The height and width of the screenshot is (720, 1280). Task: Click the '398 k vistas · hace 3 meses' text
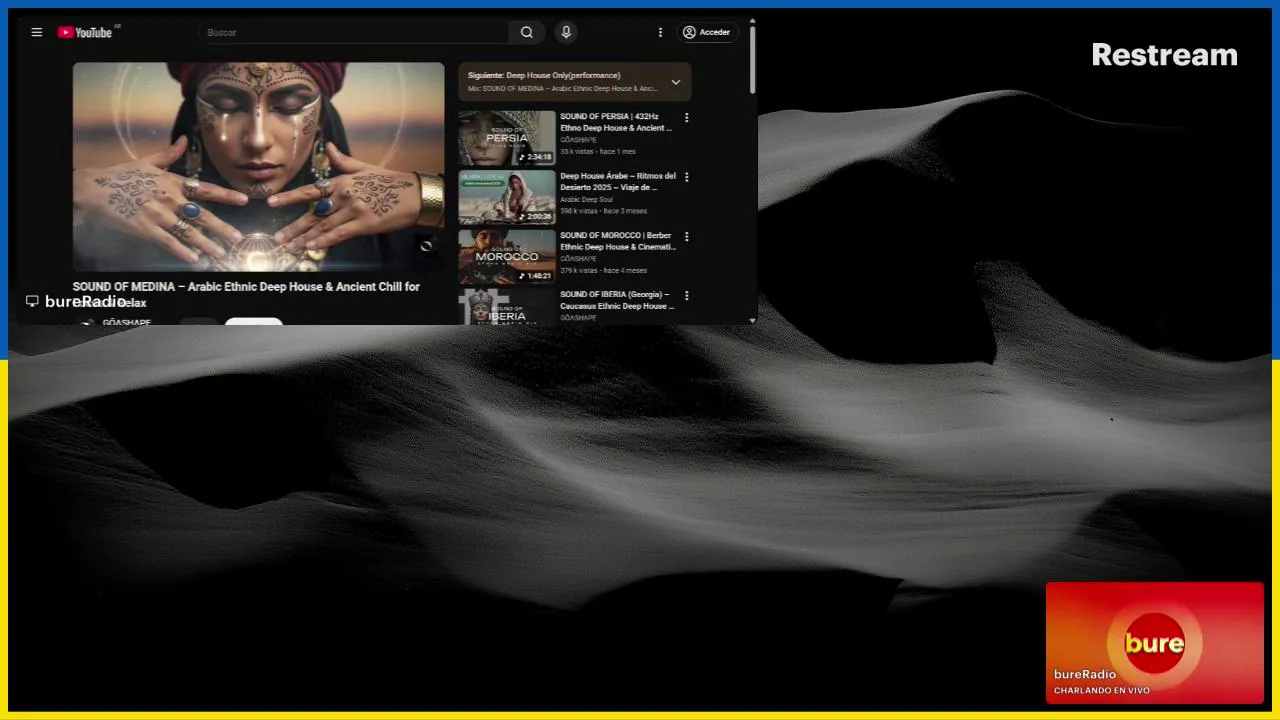pos(603,211)
